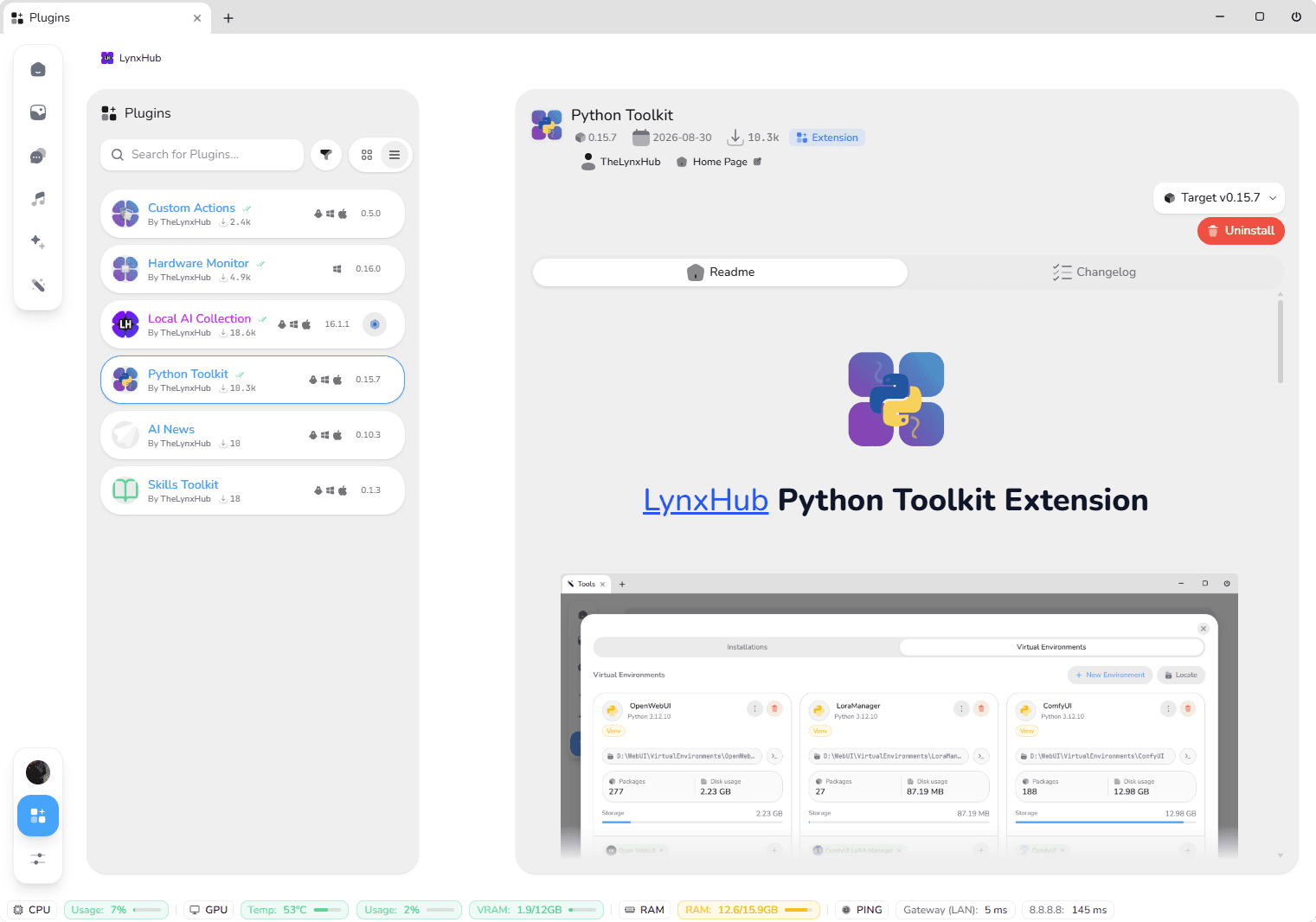Image resolution: width=1316 pixels, height=922 pixels.
Task: Click the download count icon beside 10.3k
Action: pyautogui.click(x=735, y=138)
